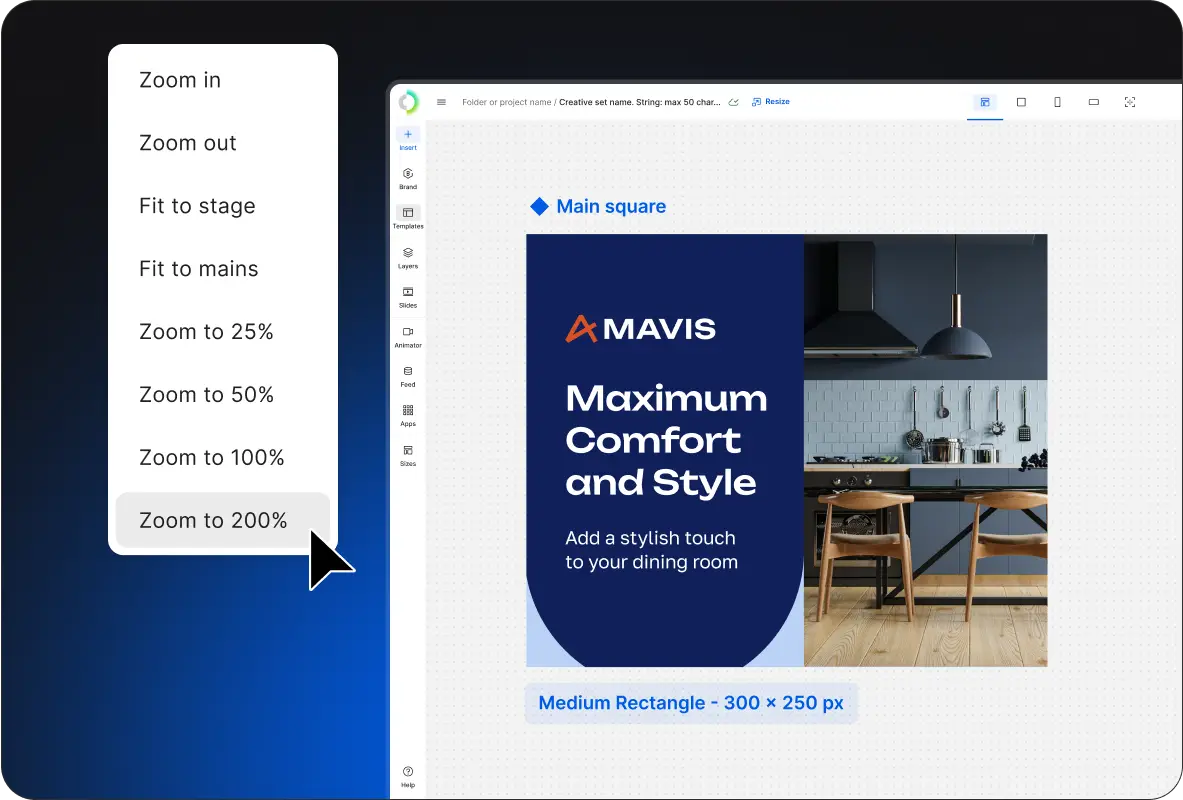Click the kitchen photo in the creative
The image size is (1183, 800).
[x=926, y=450]
